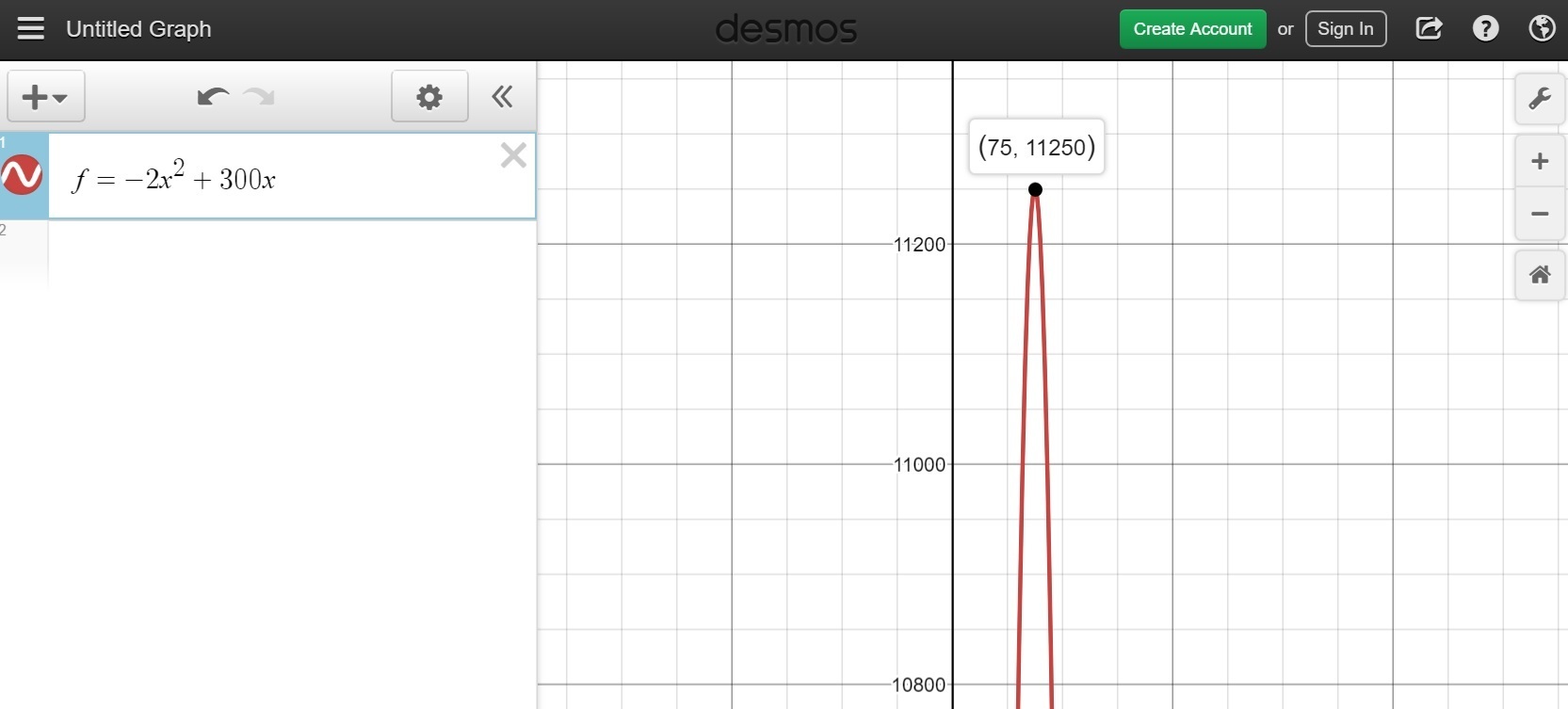Click the Untitled Graph title
Screen dimensions: 1568x709
point(138,29)
